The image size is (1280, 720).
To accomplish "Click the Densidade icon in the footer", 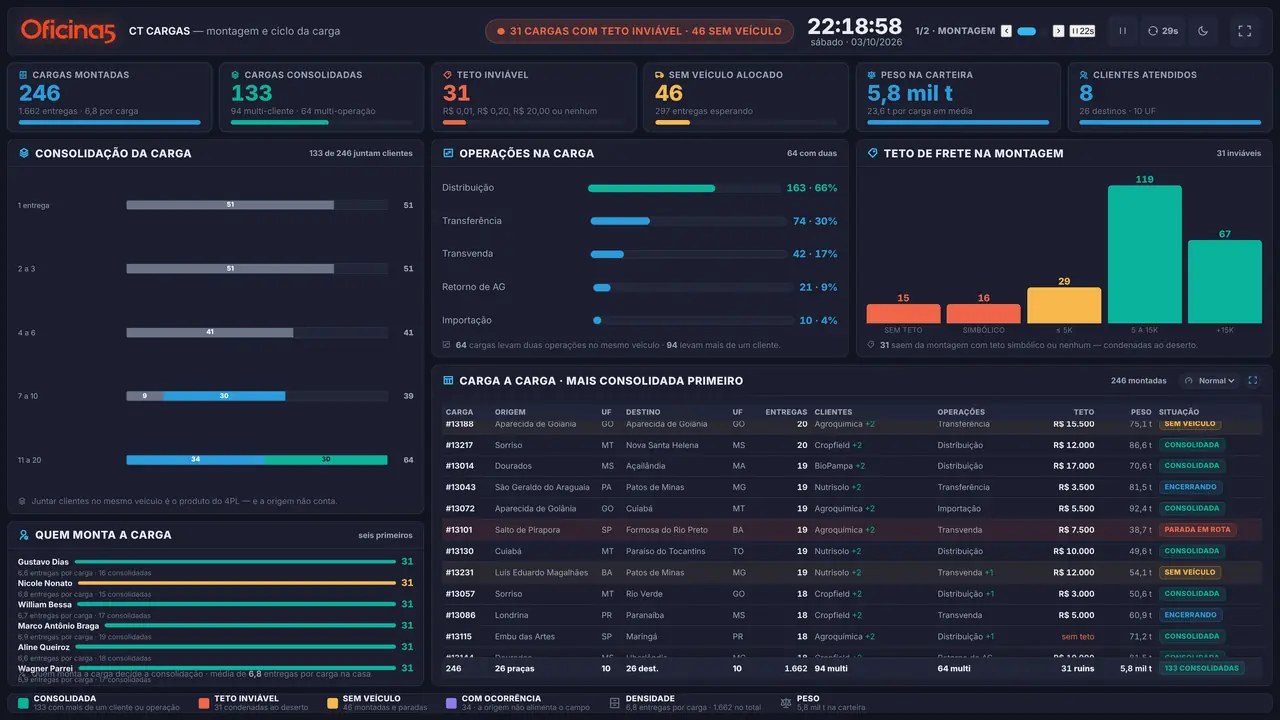I will tap(615, 703).
